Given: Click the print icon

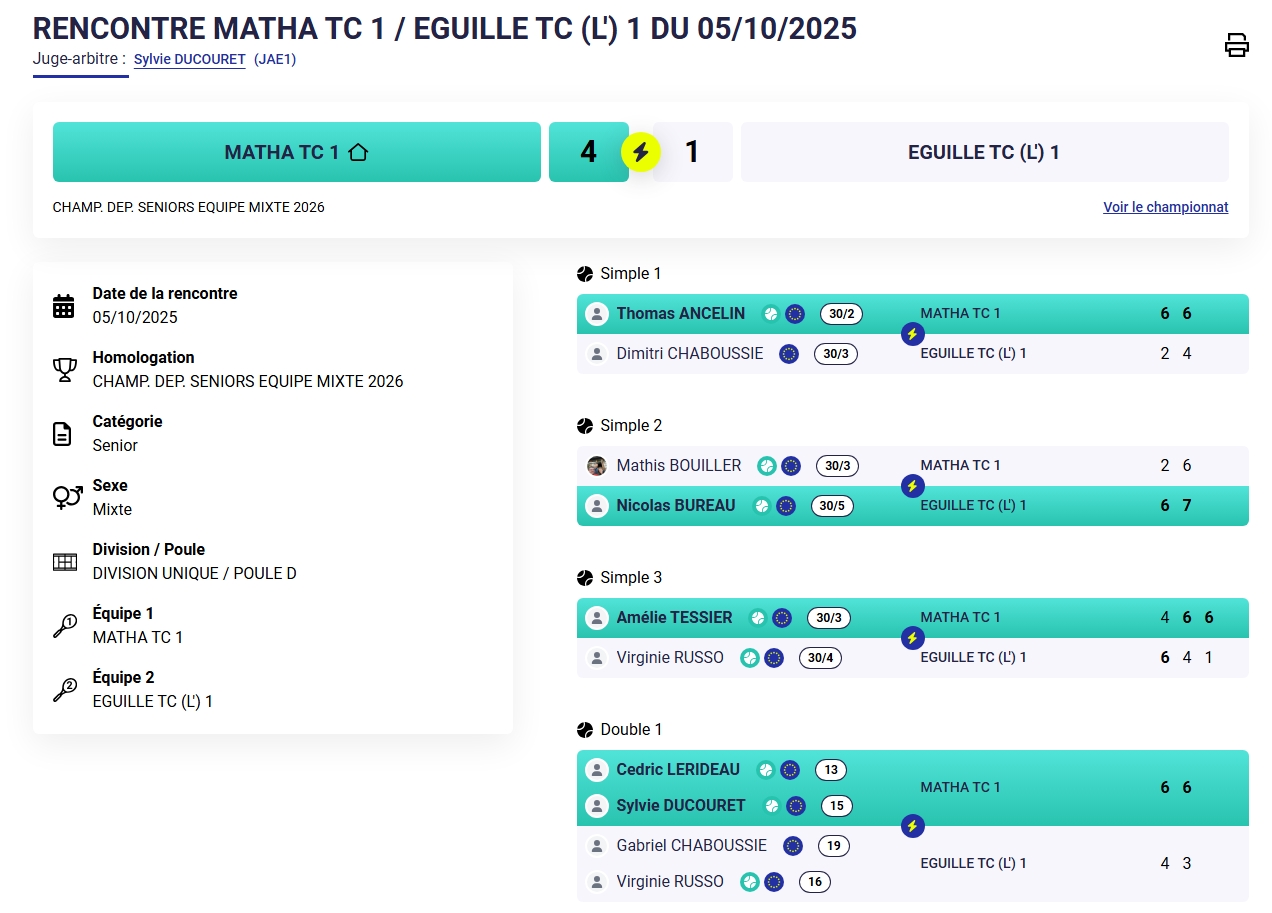Looking at the screenshot, I should tap(1237, 45).
